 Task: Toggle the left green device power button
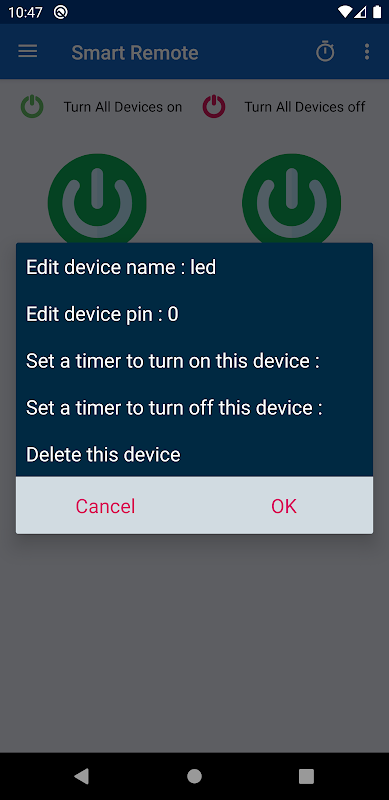(97, 199)
